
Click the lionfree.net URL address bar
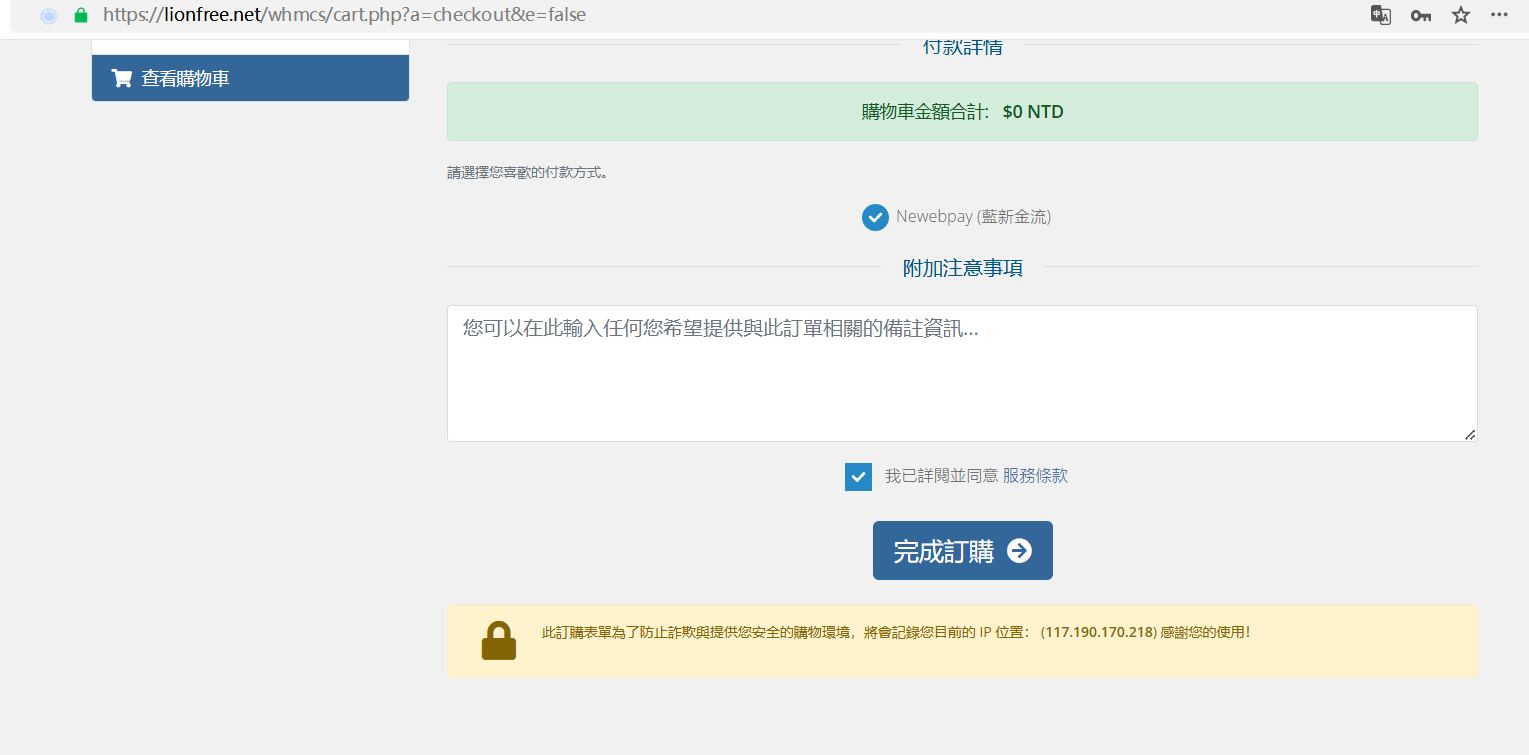344,15
